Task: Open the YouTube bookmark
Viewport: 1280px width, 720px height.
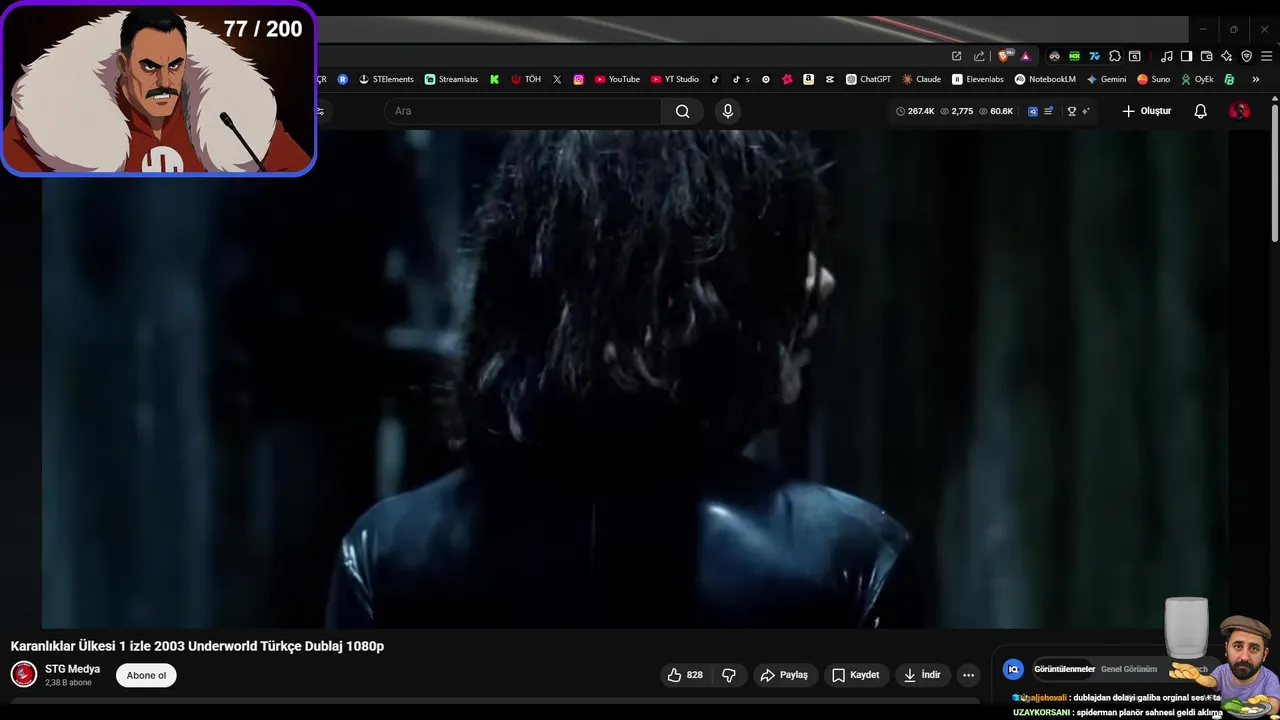Action: pos(617,79)
